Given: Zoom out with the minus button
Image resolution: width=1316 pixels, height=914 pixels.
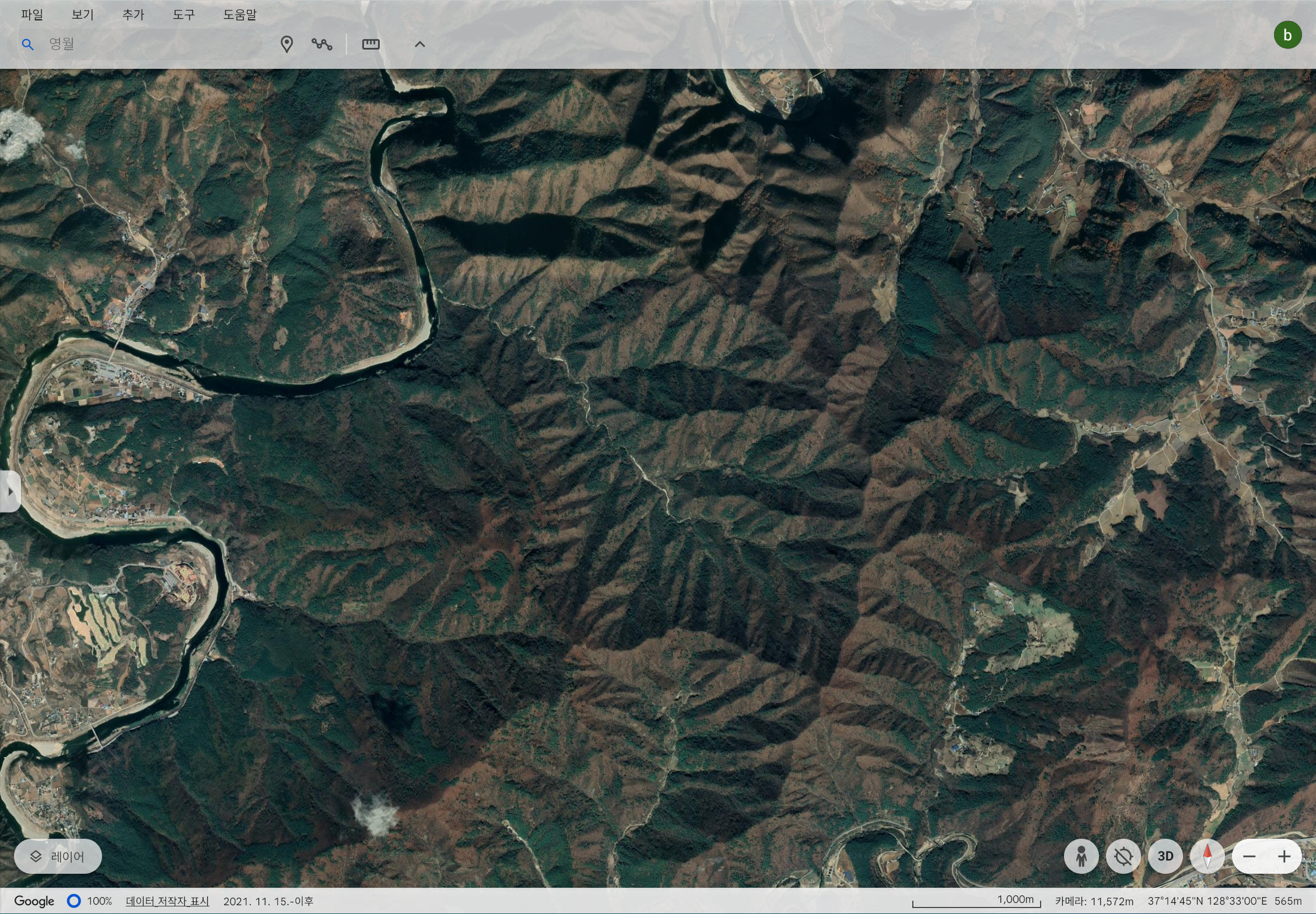Looking at the screenshot, I should click(1249, 856).
